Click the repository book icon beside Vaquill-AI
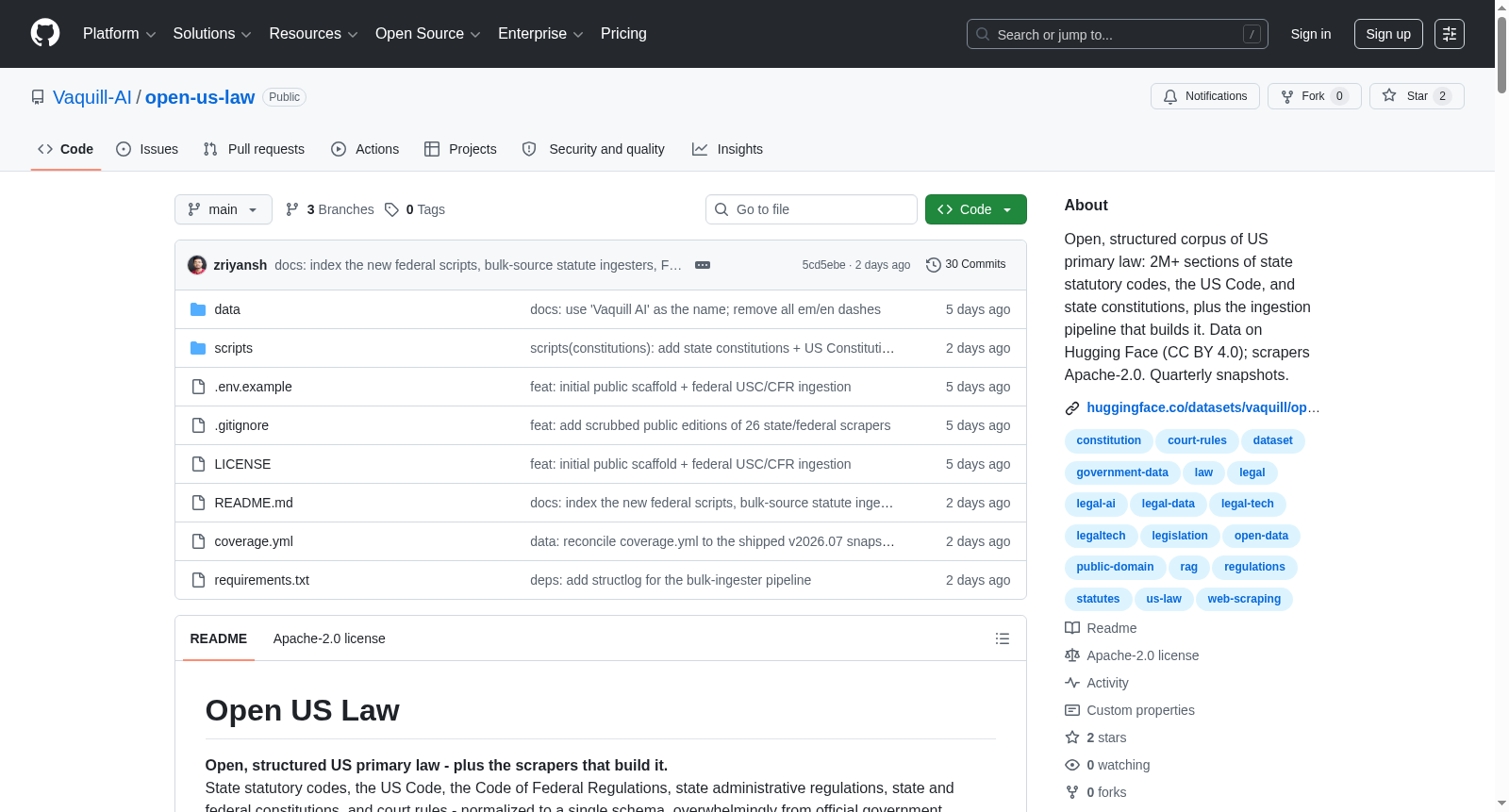This screenshot has height=812, width=1509. (x=38, y=97)
